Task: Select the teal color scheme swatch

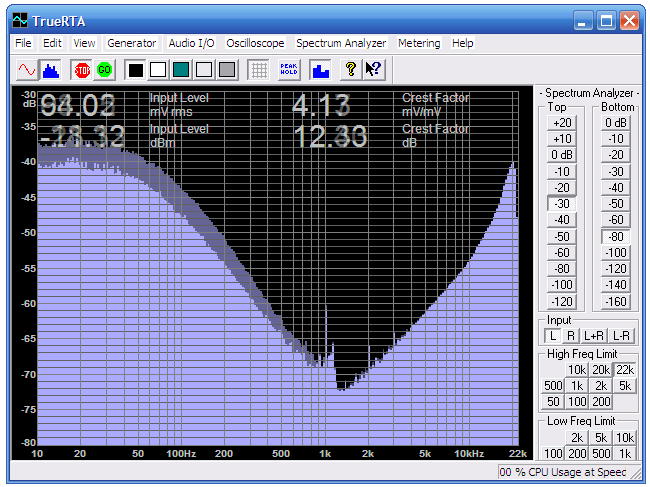Action: (x=181, y=70)
